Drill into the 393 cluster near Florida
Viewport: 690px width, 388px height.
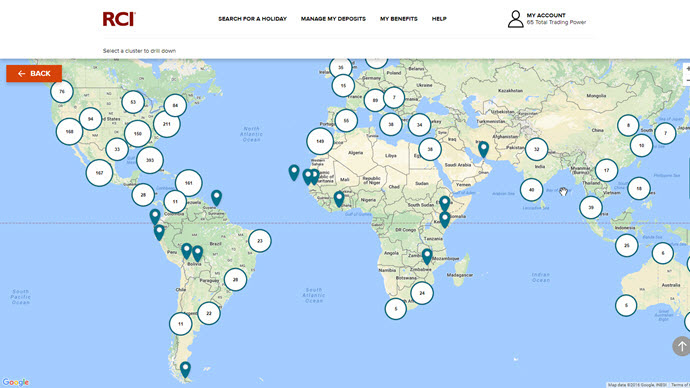tap(150, 160)
